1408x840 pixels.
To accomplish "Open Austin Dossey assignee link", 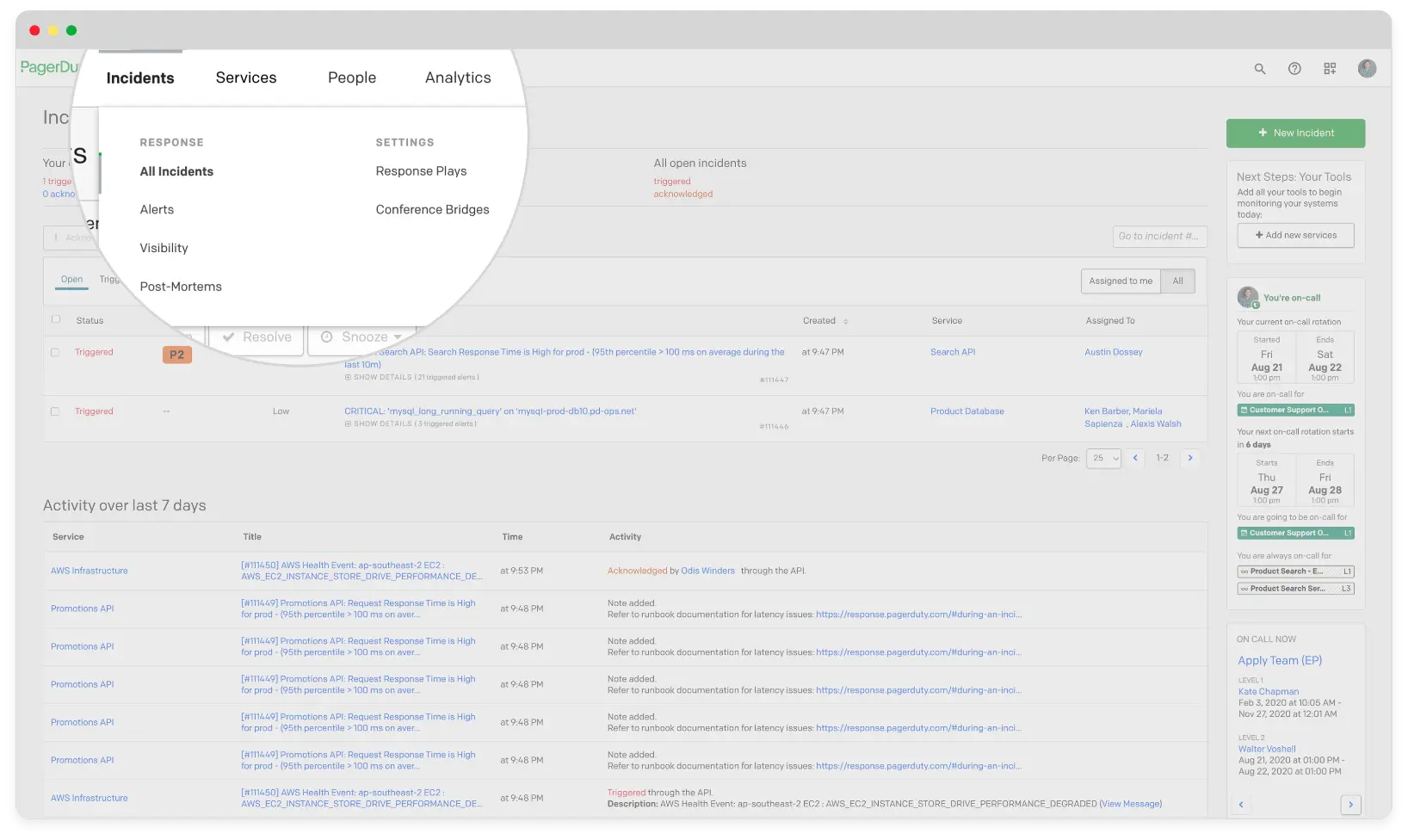I will [1114, 352].
